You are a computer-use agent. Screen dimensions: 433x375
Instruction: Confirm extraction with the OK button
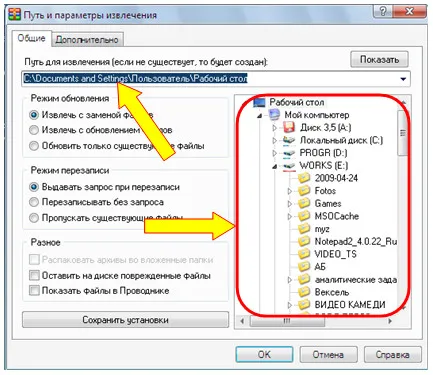264,354
